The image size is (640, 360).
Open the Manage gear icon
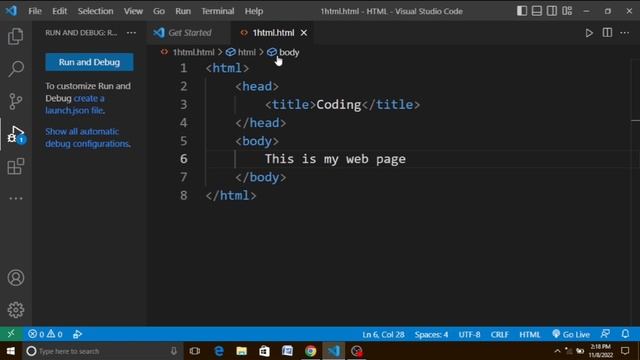click(16, 310)
